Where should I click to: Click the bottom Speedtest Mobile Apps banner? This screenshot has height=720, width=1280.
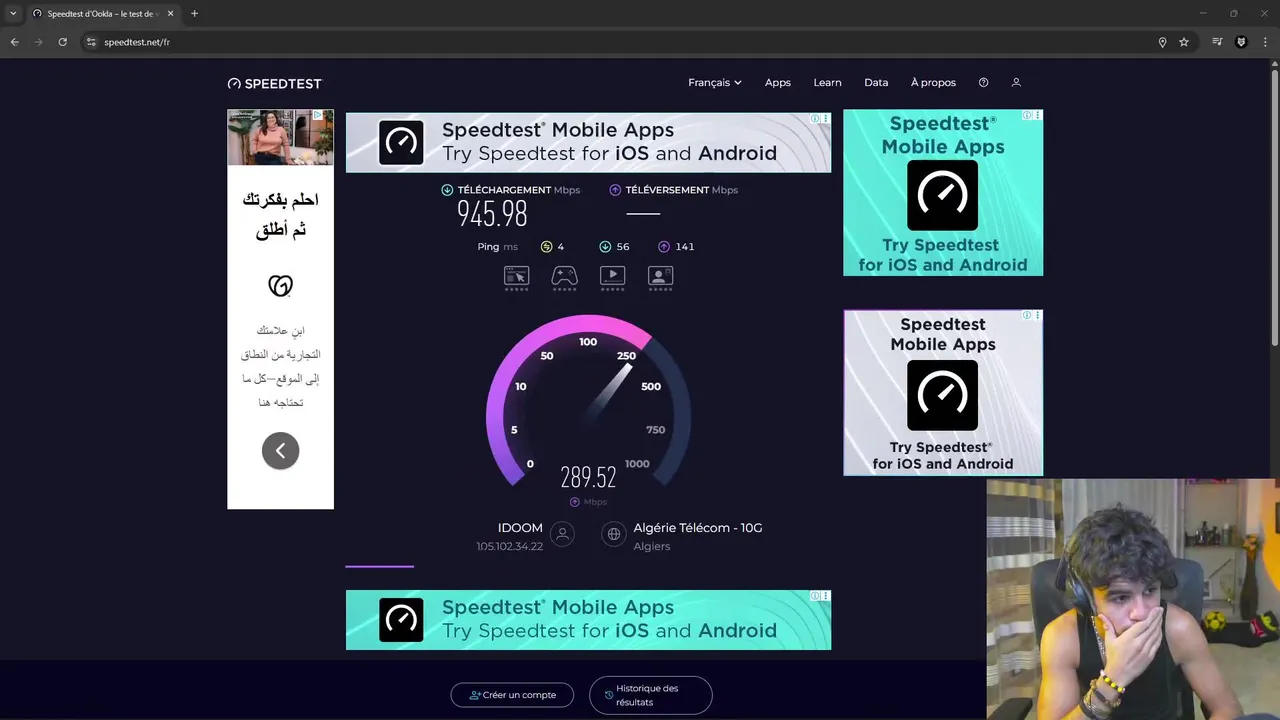(x=588, y=620)
